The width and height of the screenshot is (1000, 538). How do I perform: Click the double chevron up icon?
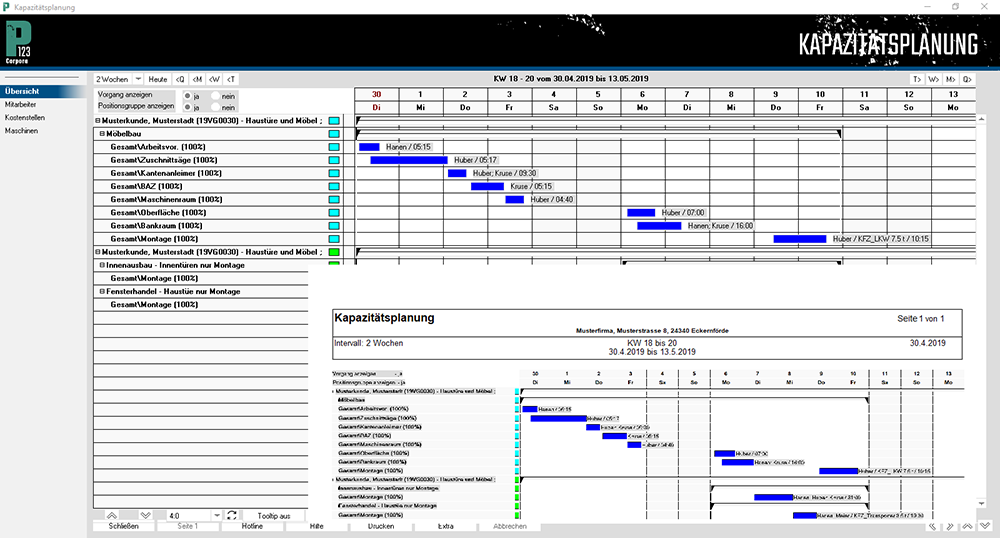coord(112,515)
